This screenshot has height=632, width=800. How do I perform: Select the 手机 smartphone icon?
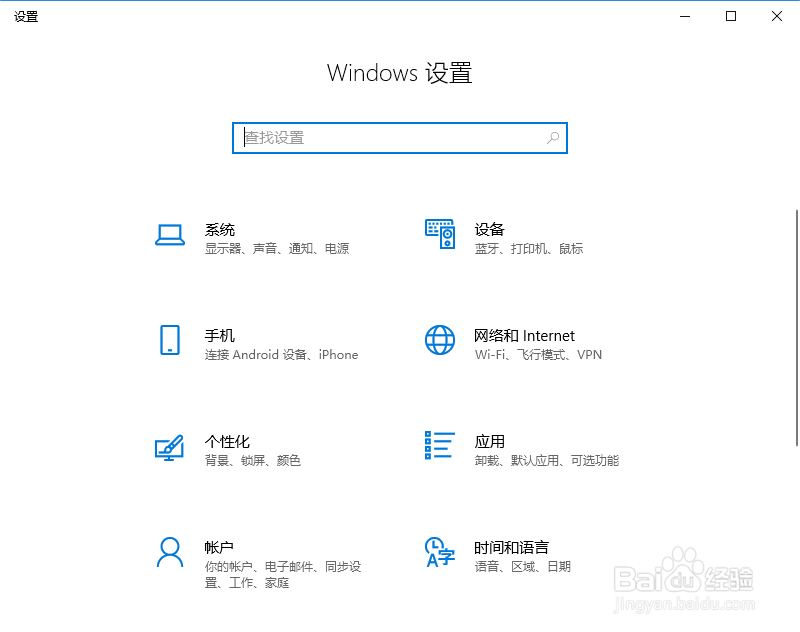coord(170,342)
